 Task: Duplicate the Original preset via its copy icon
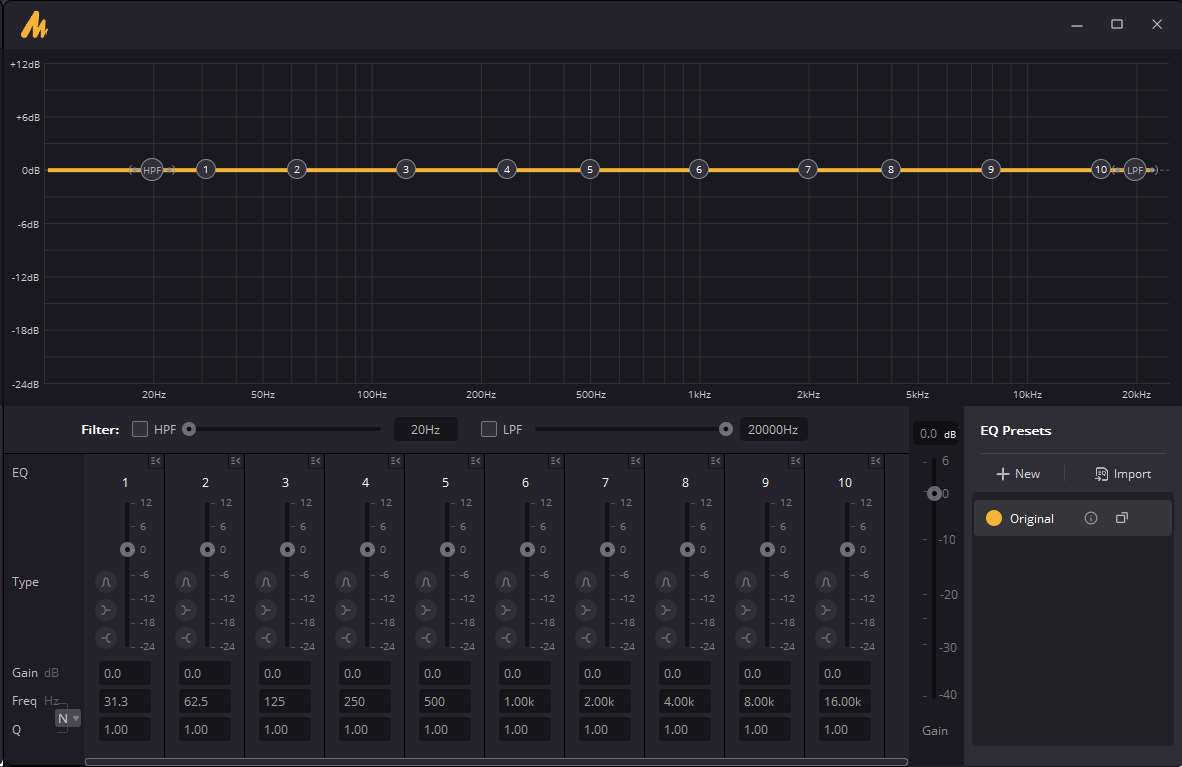pos(1122,518)
